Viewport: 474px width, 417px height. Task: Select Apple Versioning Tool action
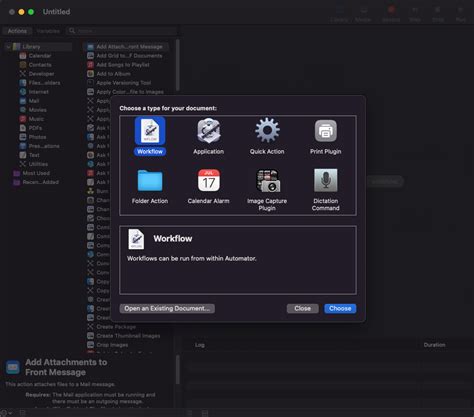point(124,83)
